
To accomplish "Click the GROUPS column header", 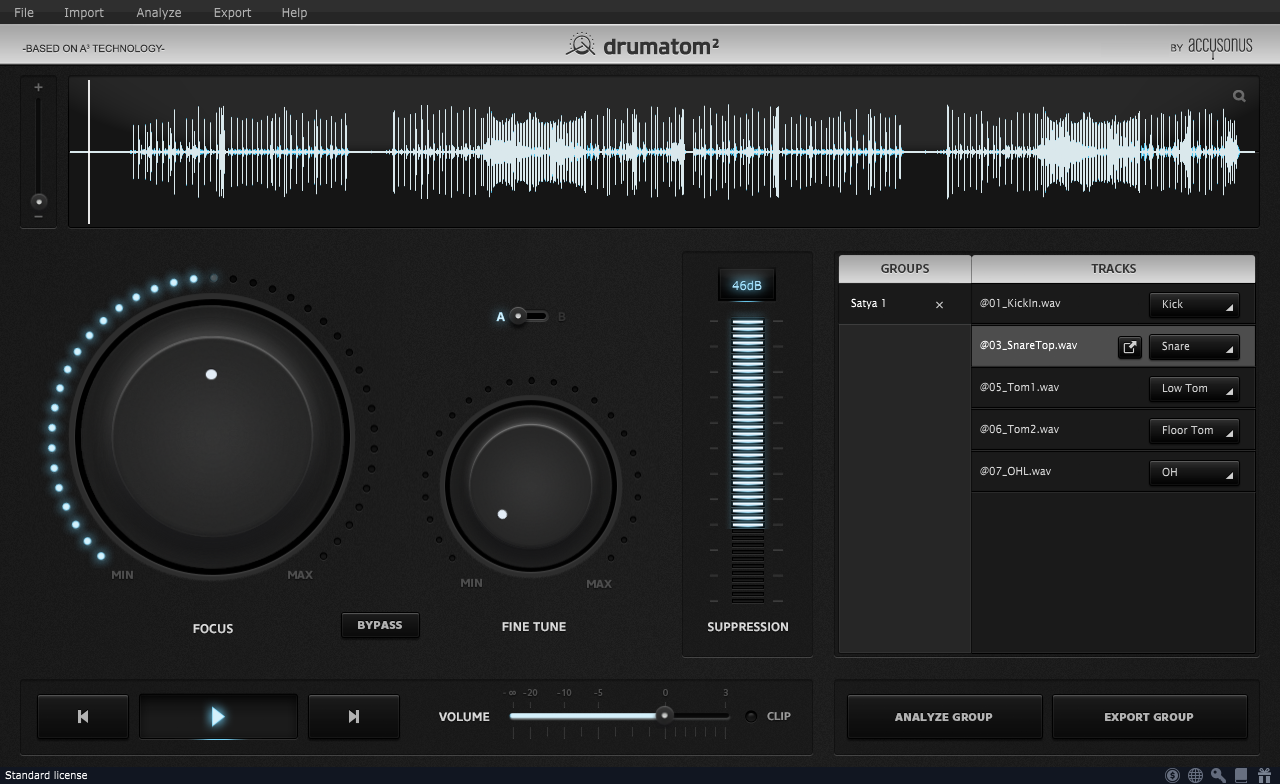I will click(905, 268).
